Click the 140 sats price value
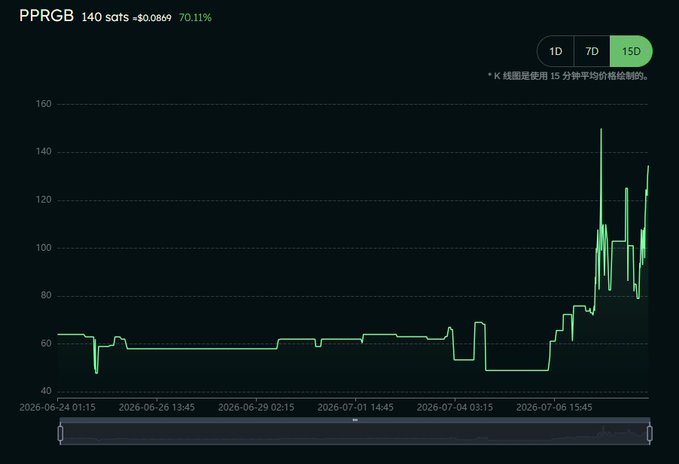This screenshot has height=464, width=679. (x=105, y=17)
